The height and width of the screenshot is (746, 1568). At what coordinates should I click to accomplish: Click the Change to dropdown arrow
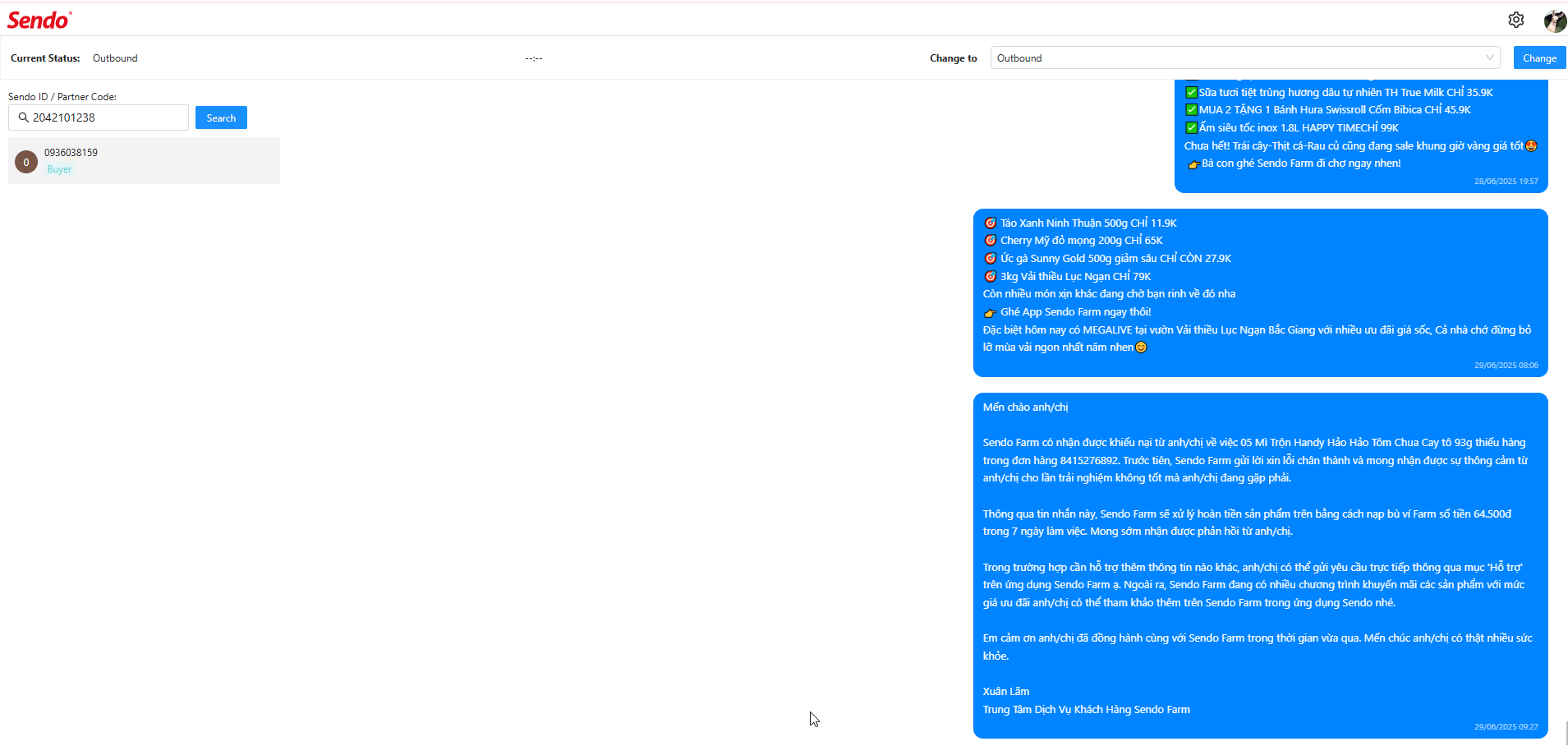click(1489, 58)
